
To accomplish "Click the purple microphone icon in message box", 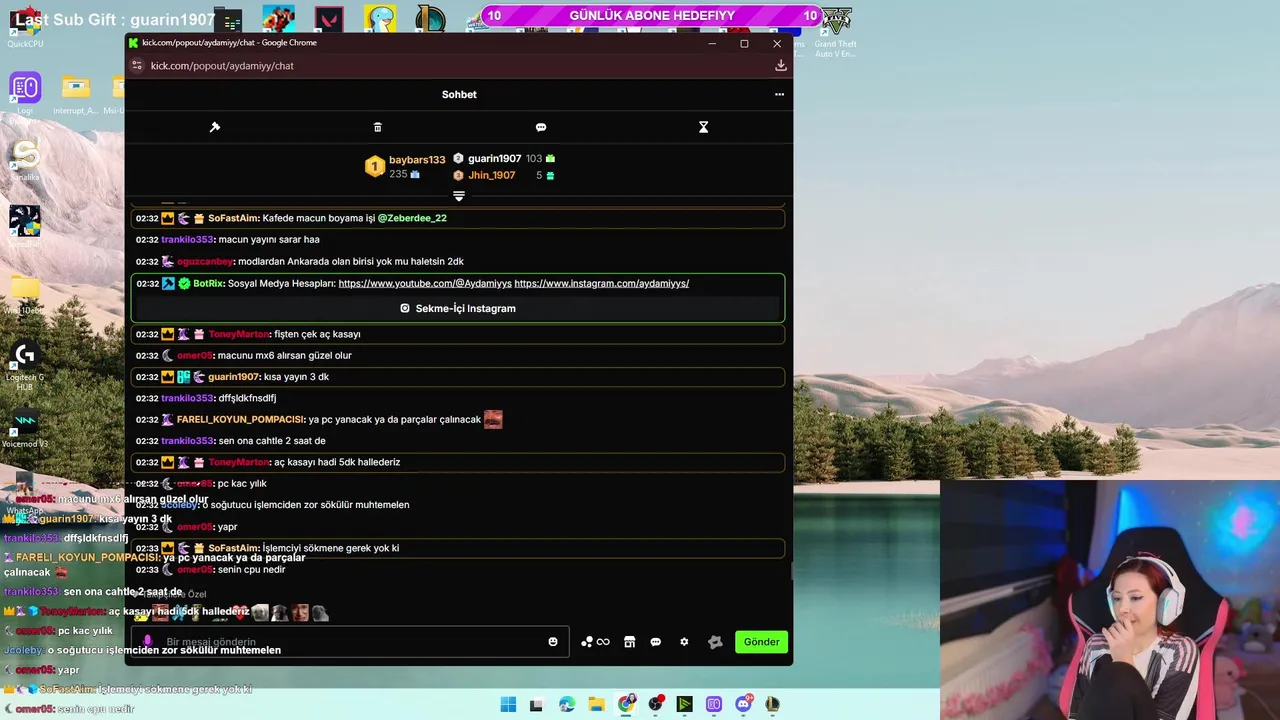I will click(x=148, y=642).
